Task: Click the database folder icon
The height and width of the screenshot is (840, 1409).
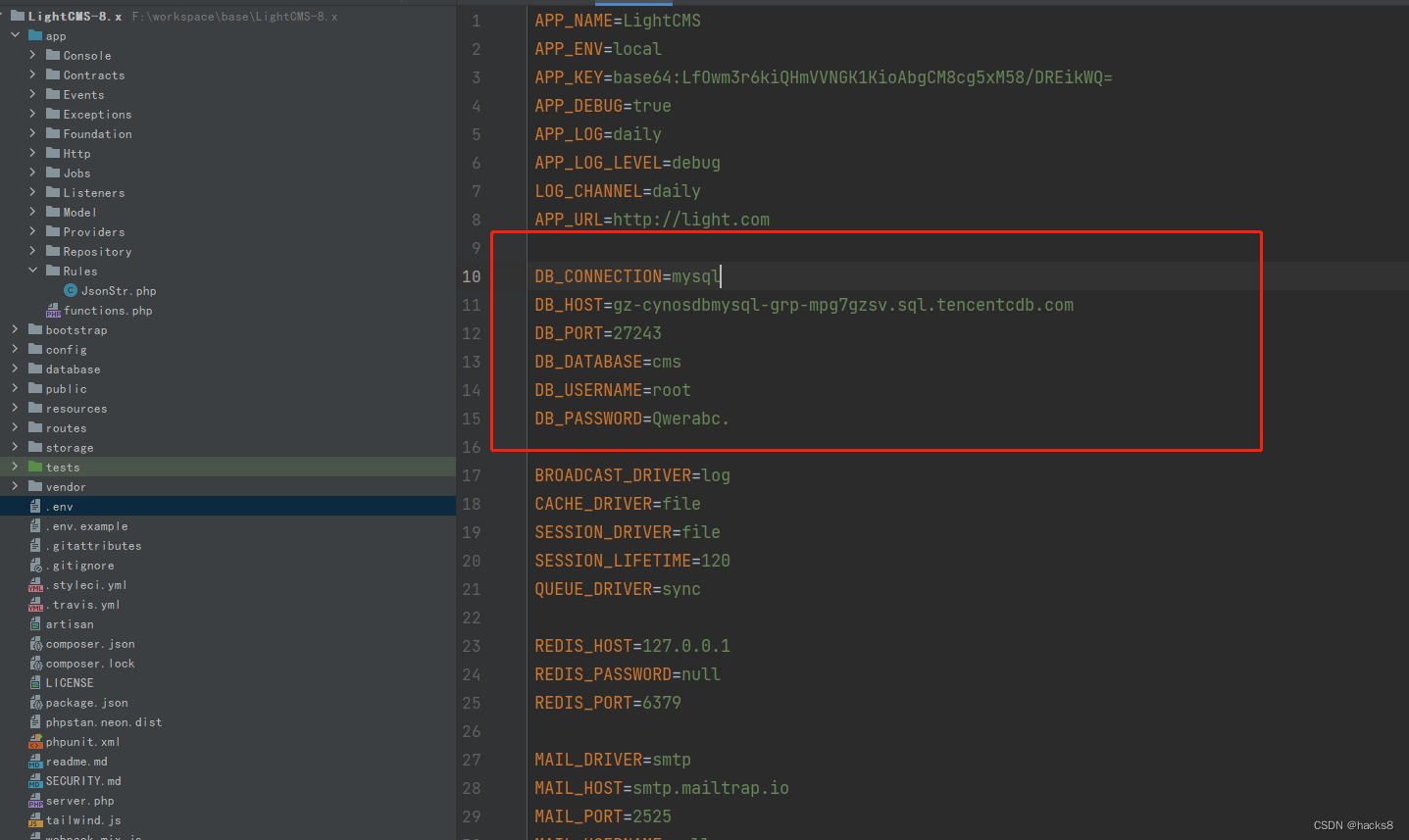Action: [x=35, y=369]
